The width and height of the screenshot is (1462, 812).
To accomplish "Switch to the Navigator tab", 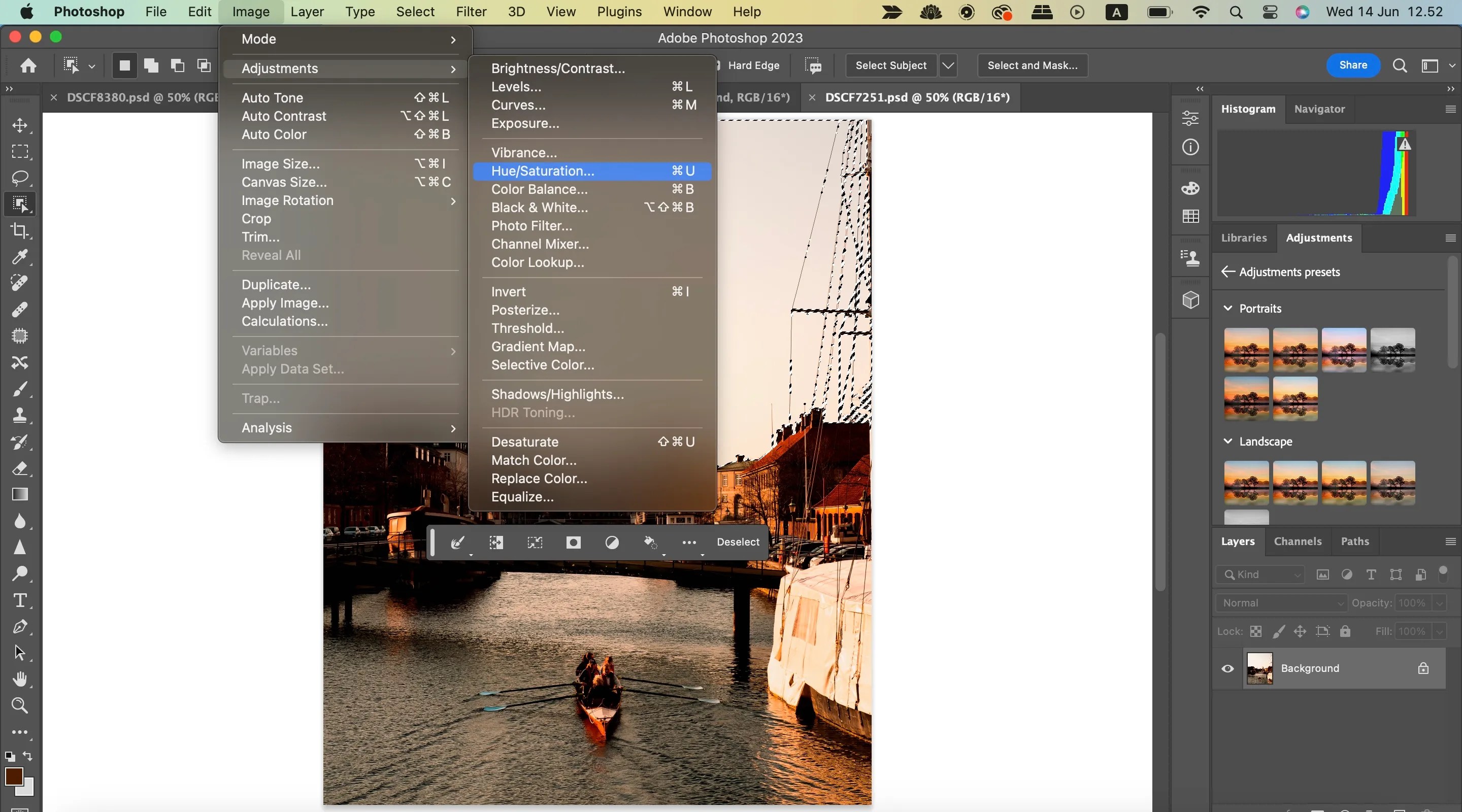I will click(x=1319, y=109).
